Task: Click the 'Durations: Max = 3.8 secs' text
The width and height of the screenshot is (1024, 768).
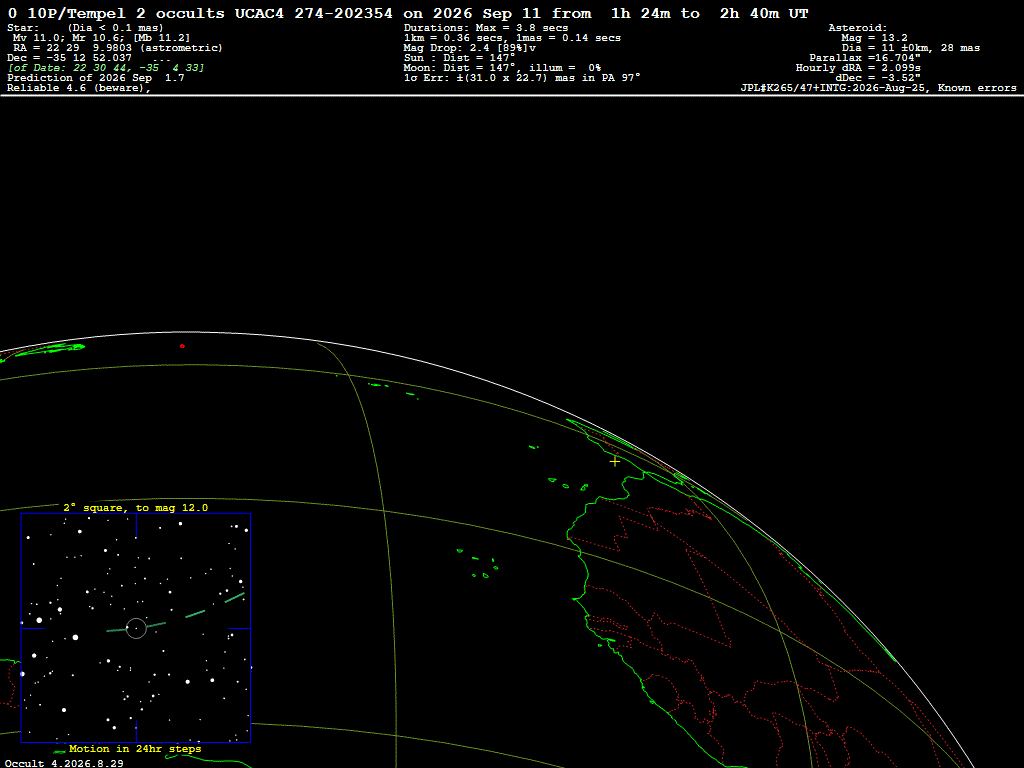Action: 486,28
